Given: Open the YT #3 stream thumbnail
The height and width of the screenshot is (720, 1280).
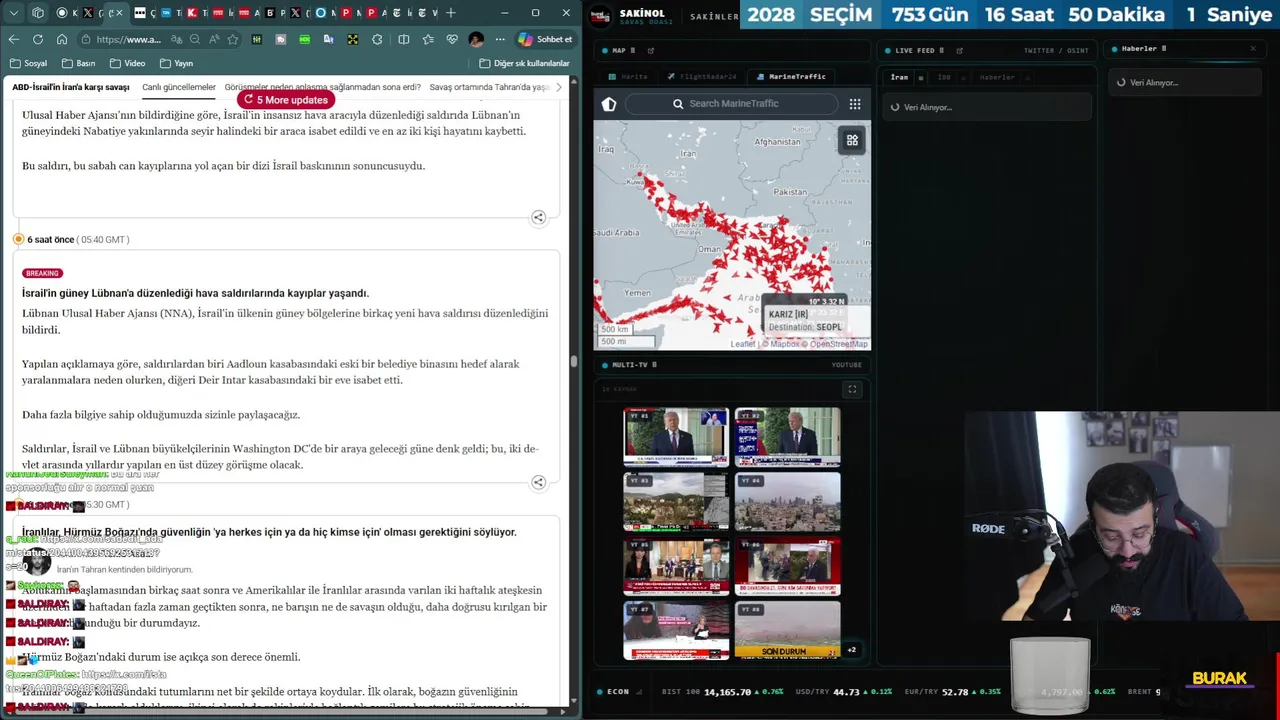Looking at the screenshot, I should click(676, 502).
